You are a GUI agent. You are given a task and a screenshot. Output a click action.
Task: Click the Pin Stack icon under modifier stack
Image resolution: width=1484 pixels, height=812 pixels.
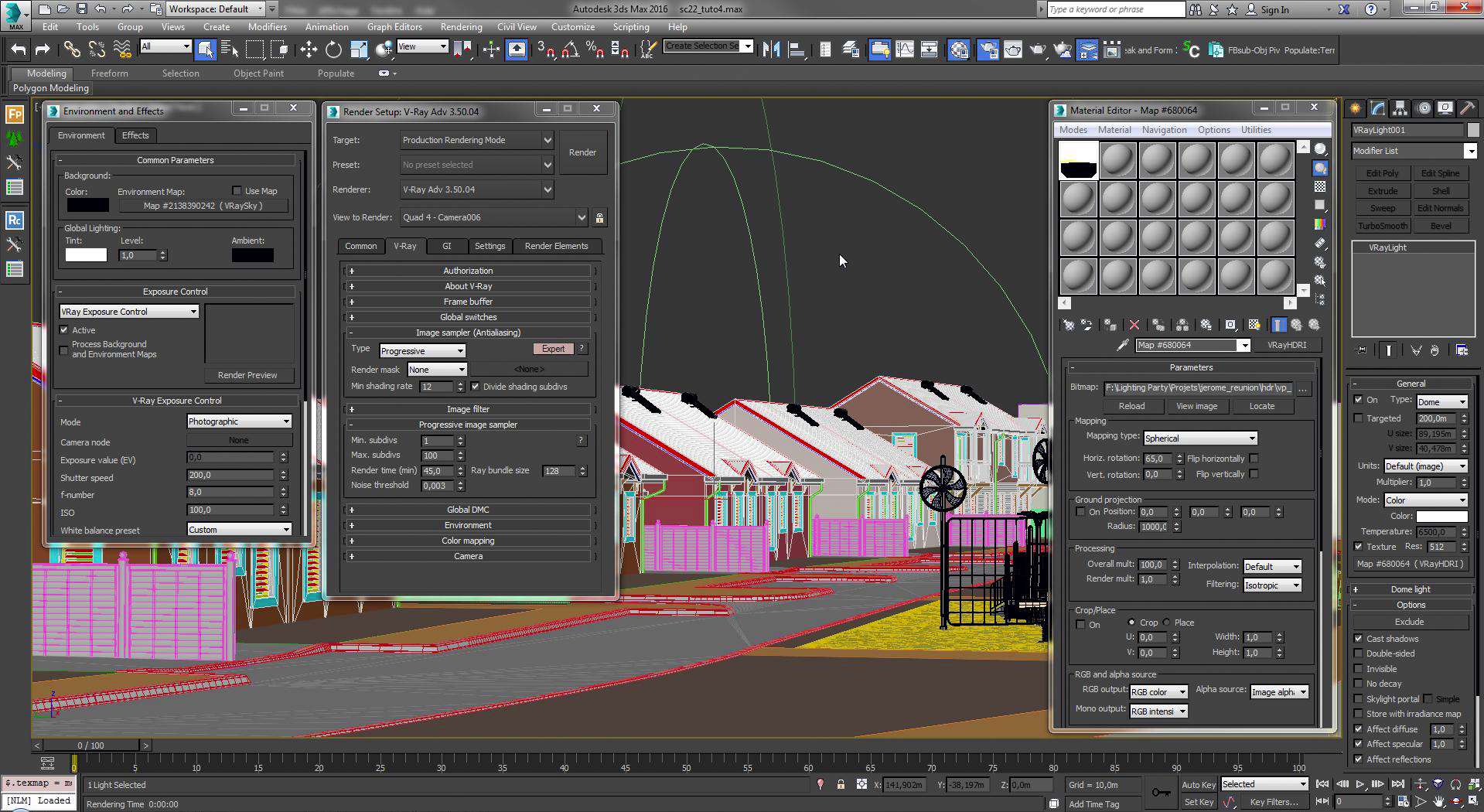(1362, 350)
